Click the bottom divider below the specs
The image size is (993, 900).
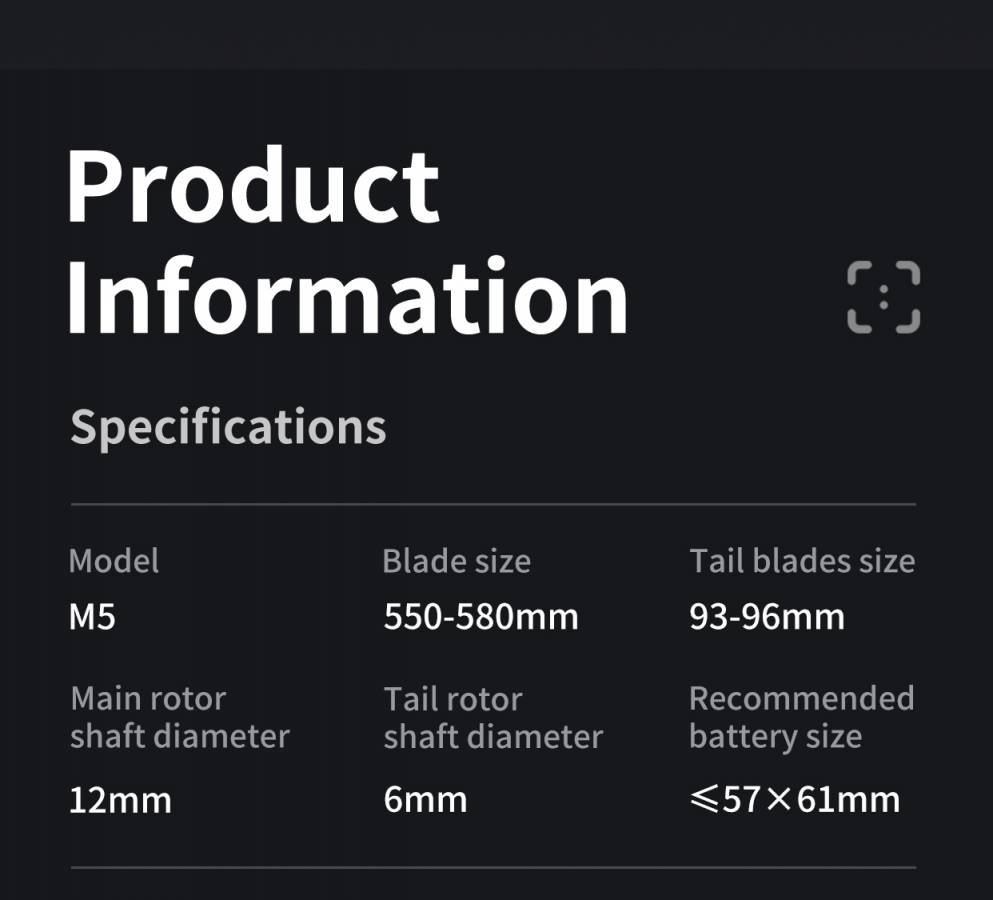click(493, 867)
